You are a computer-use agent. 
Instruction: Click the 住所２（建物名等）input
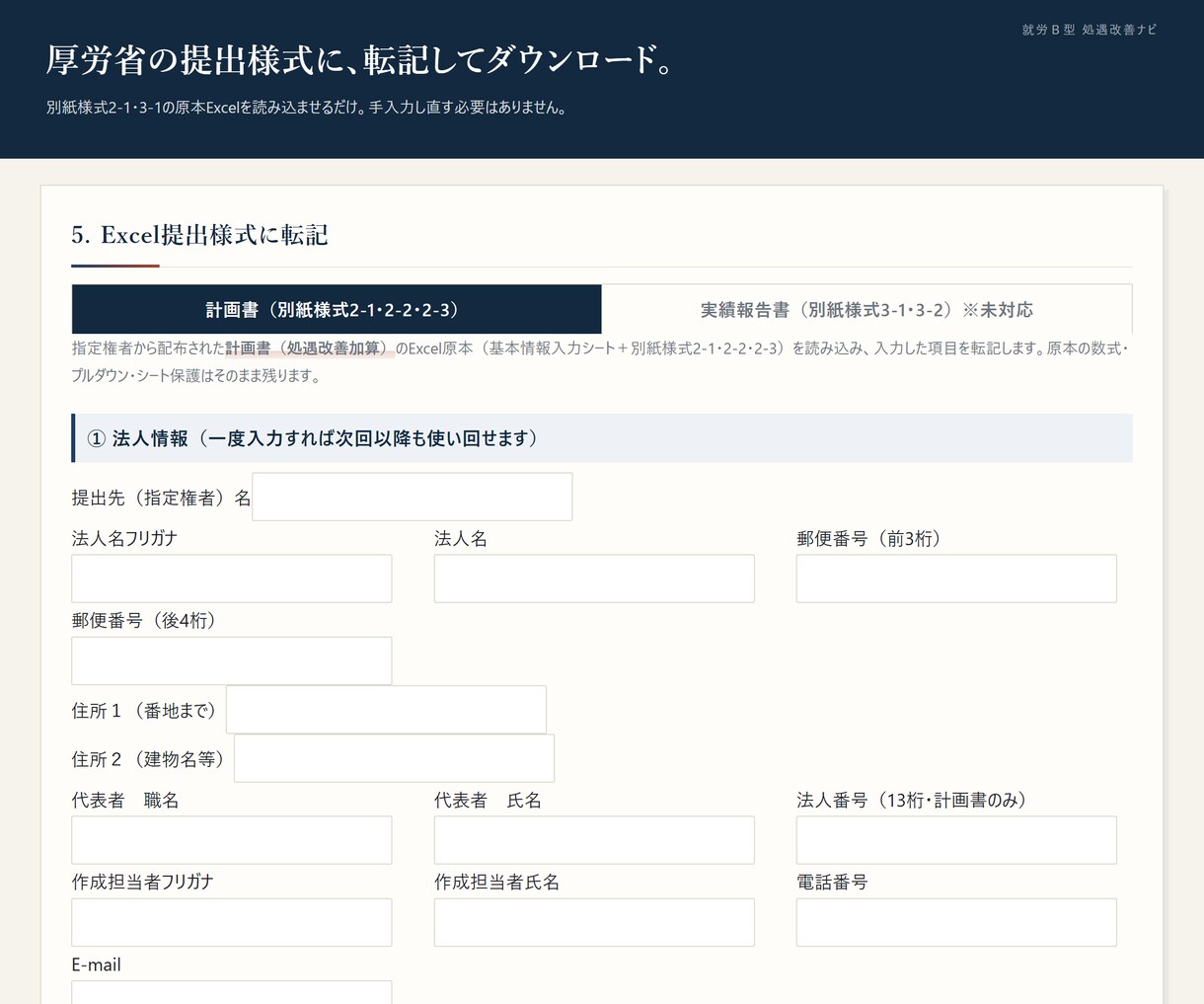click(x=394, y=758)
